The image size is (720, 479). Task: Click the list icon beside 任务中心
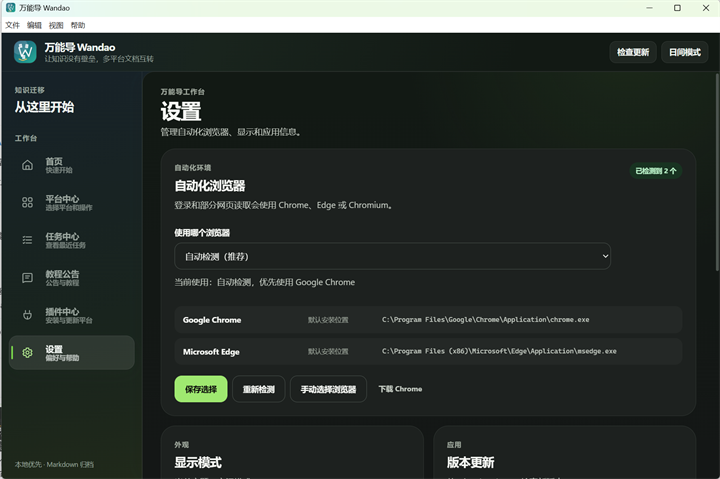(28, 240)
